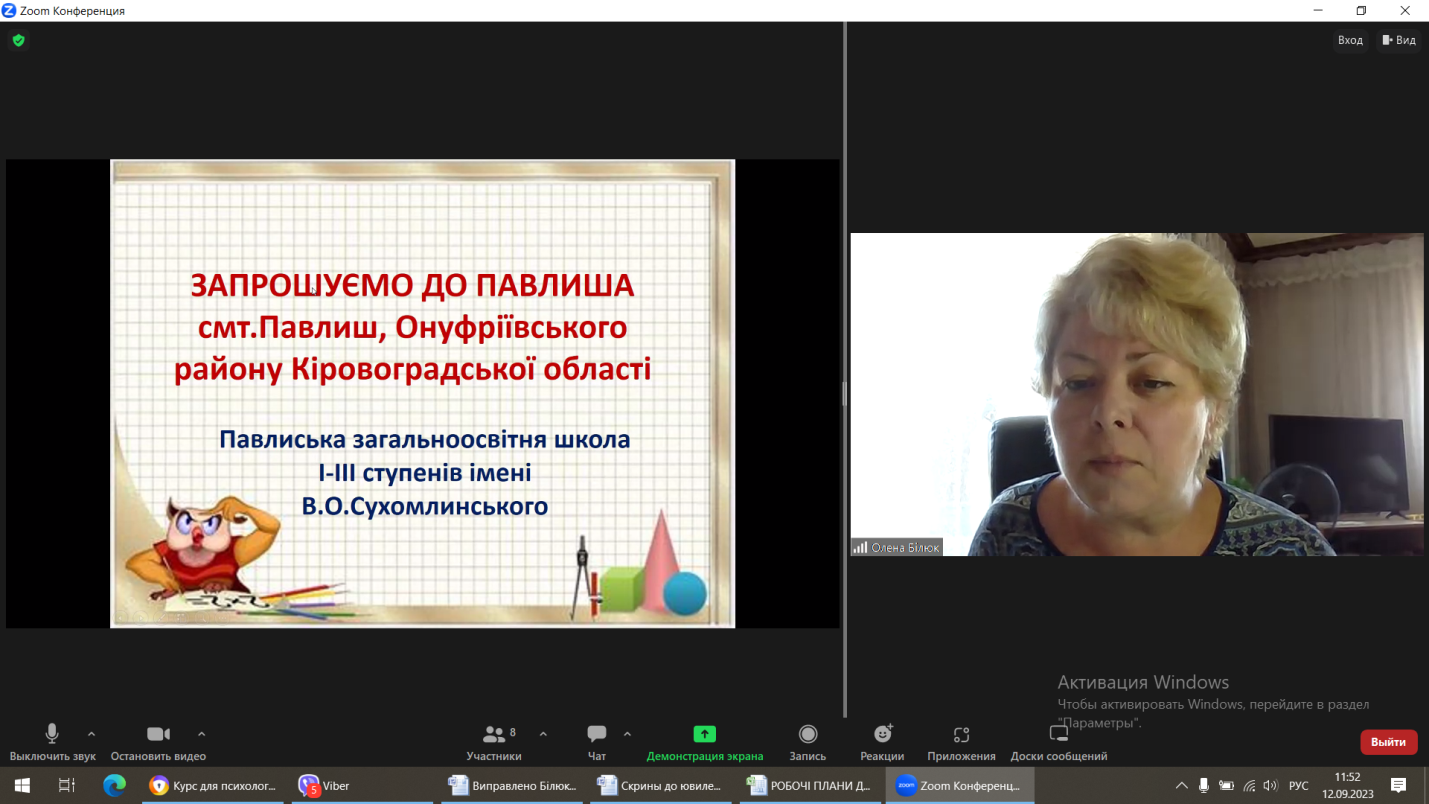Start recording with the Запись button
The height and width of the screenshot is (804, 1429).
tap(808, 742)
